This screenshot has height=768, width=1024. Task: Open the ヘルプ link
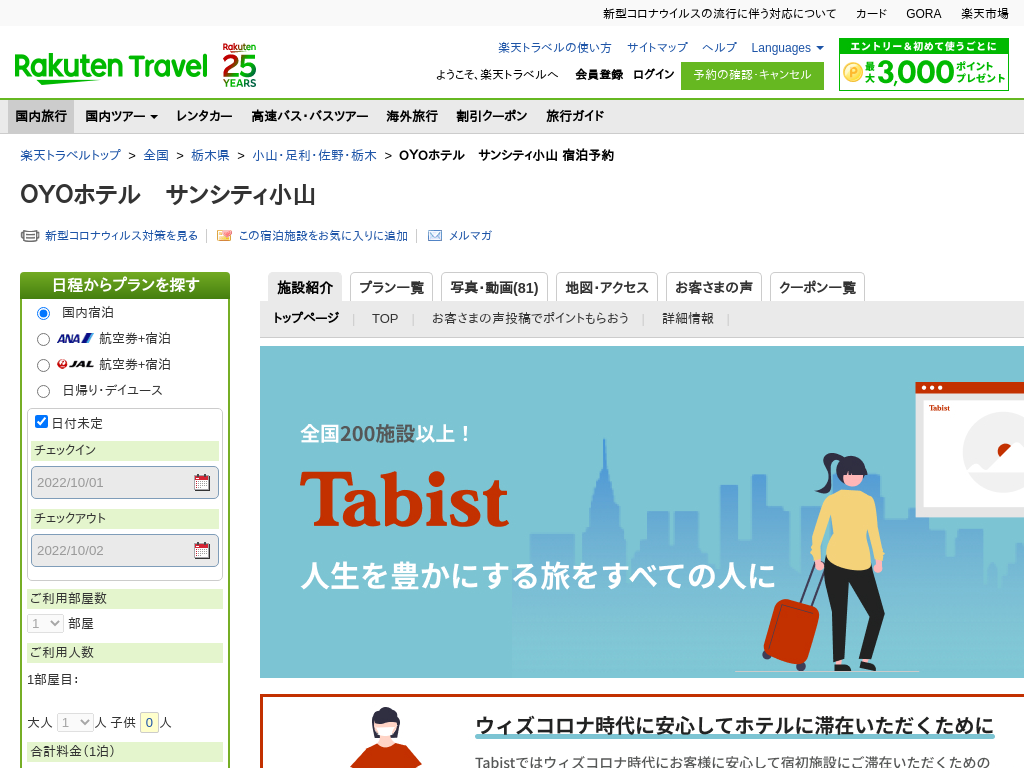pyautogui.click(x=719, y=48)
